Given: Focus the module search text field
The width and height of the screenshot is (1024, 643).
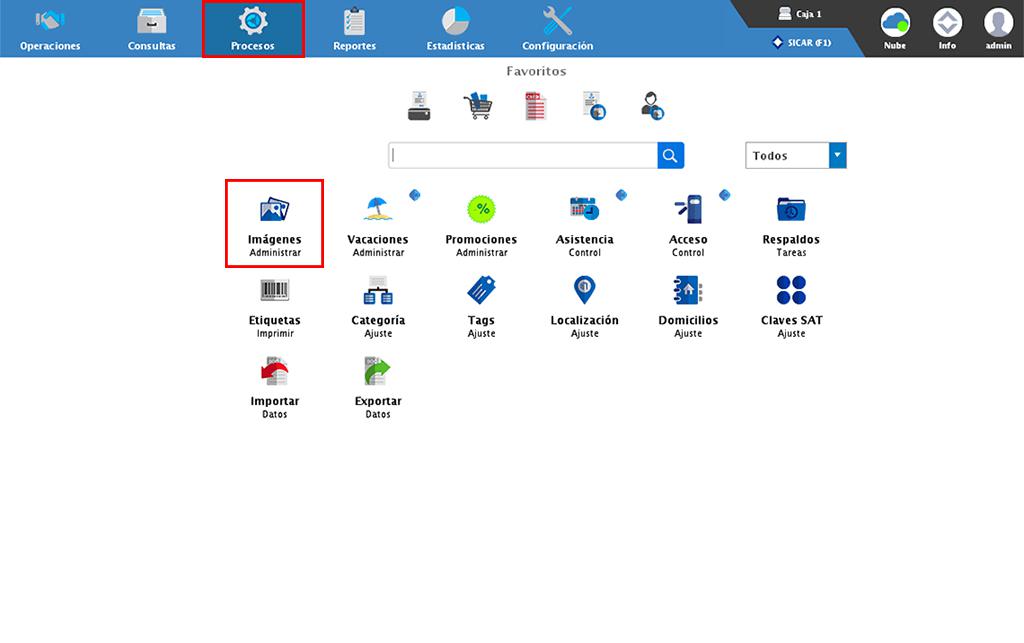Looking at the screenshot, I should [523, 155].
